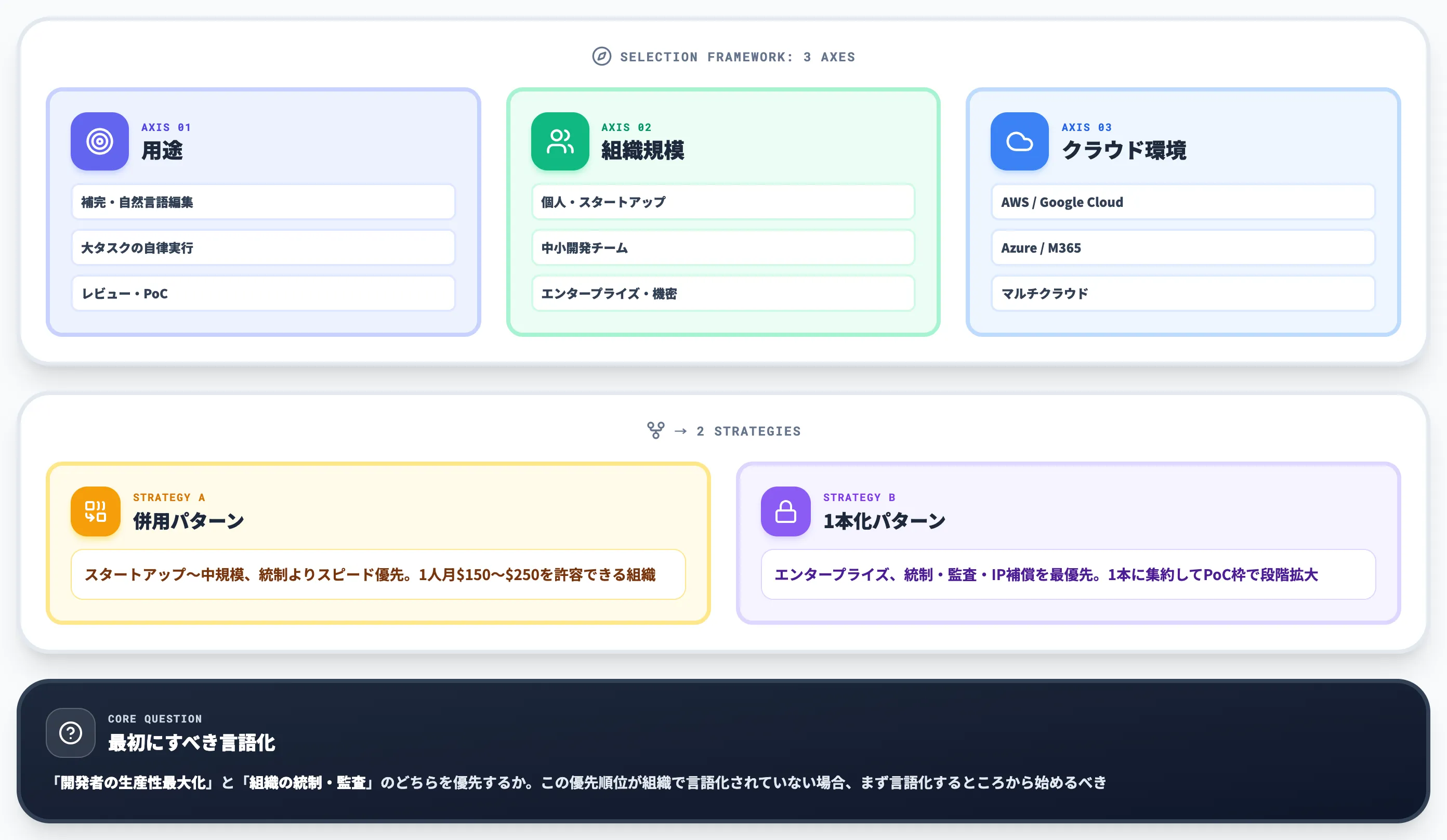Select the エンタープライズ・機密 item
Screen dimensions: 1447x840
point(723,293)
